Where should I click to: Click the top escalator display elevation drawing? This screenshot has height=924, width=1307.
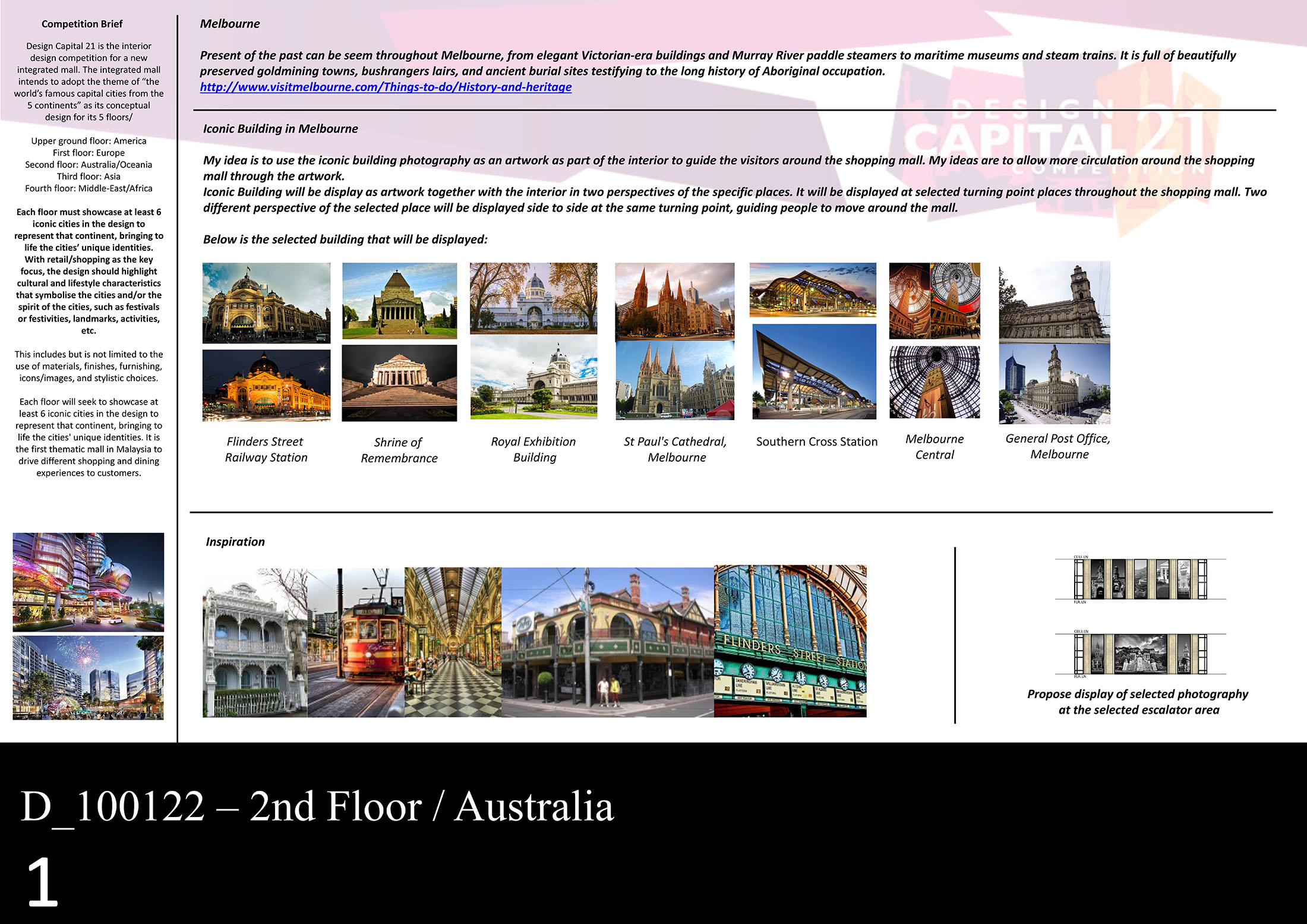click(1139, 579)
